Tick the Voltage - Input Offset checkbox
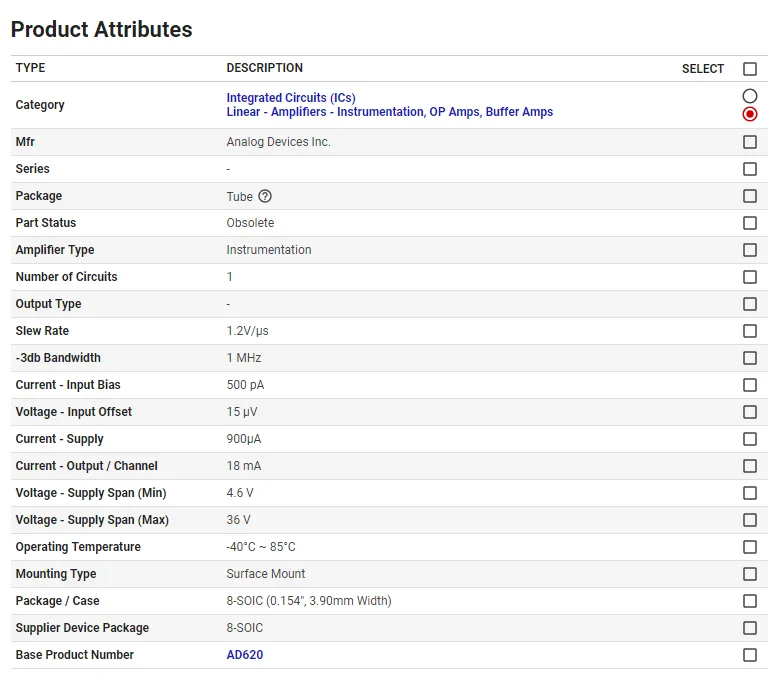Image resolution: width=777 pixels, height=677 pixels. [750, 412]
